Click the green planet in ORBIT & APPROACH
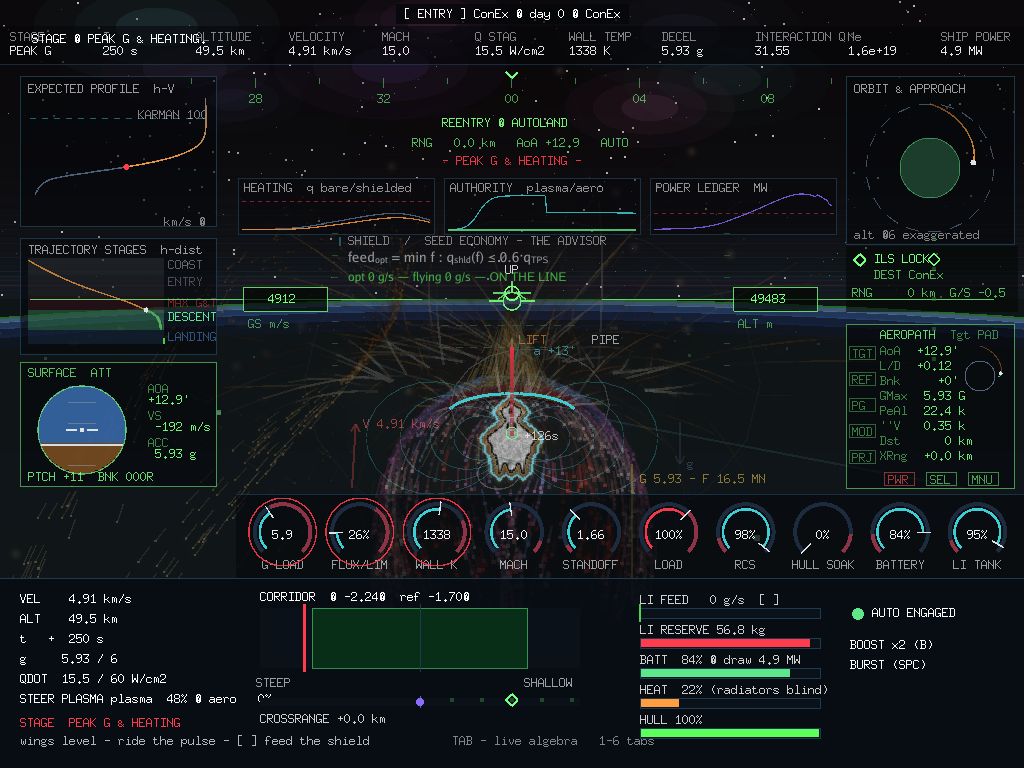Screen dimensions: 1024x768 (929, 168)
